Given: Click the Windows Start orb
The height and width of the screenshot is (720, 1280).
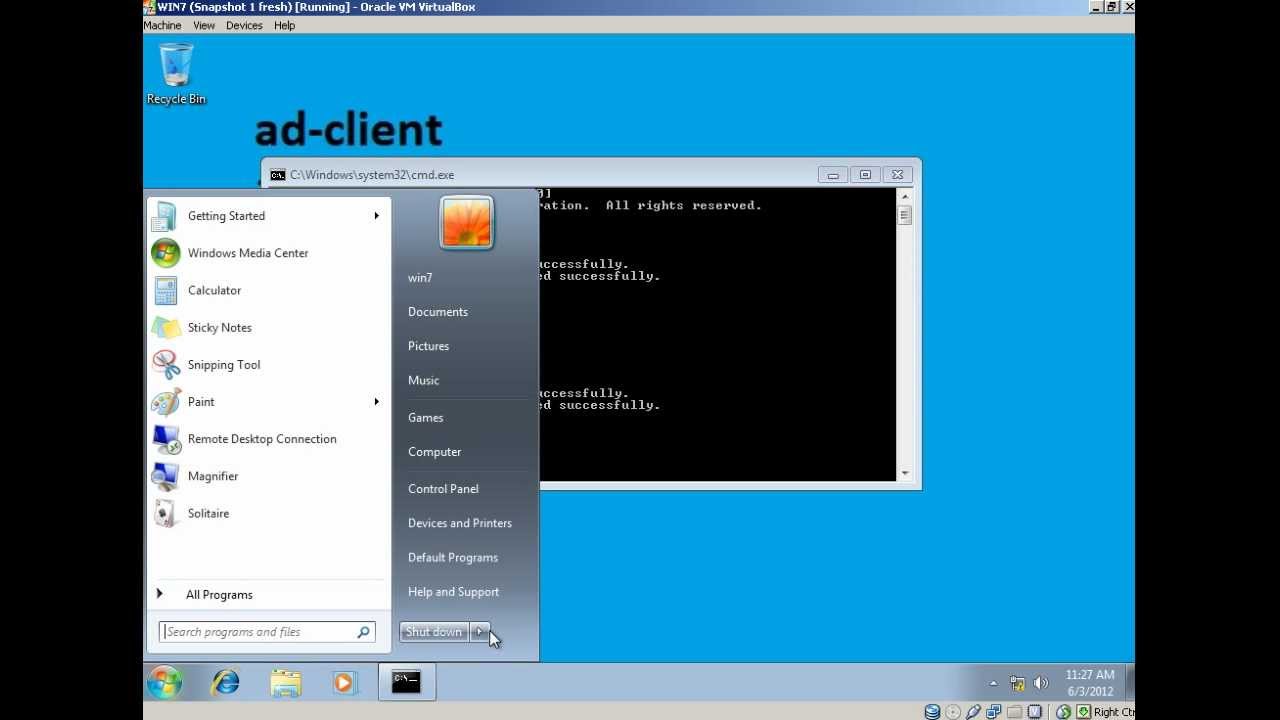Looking at the screenshot, I should 165,682.
